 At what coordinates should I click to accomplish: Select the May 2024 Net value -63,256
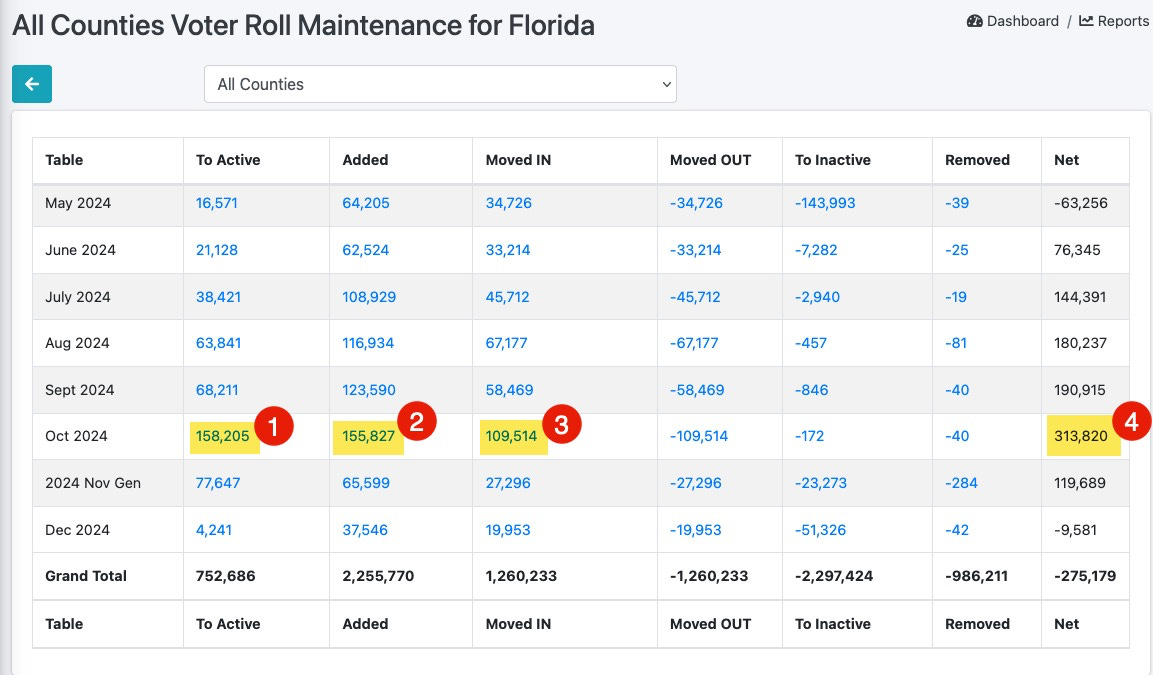tap(1080, 203)
